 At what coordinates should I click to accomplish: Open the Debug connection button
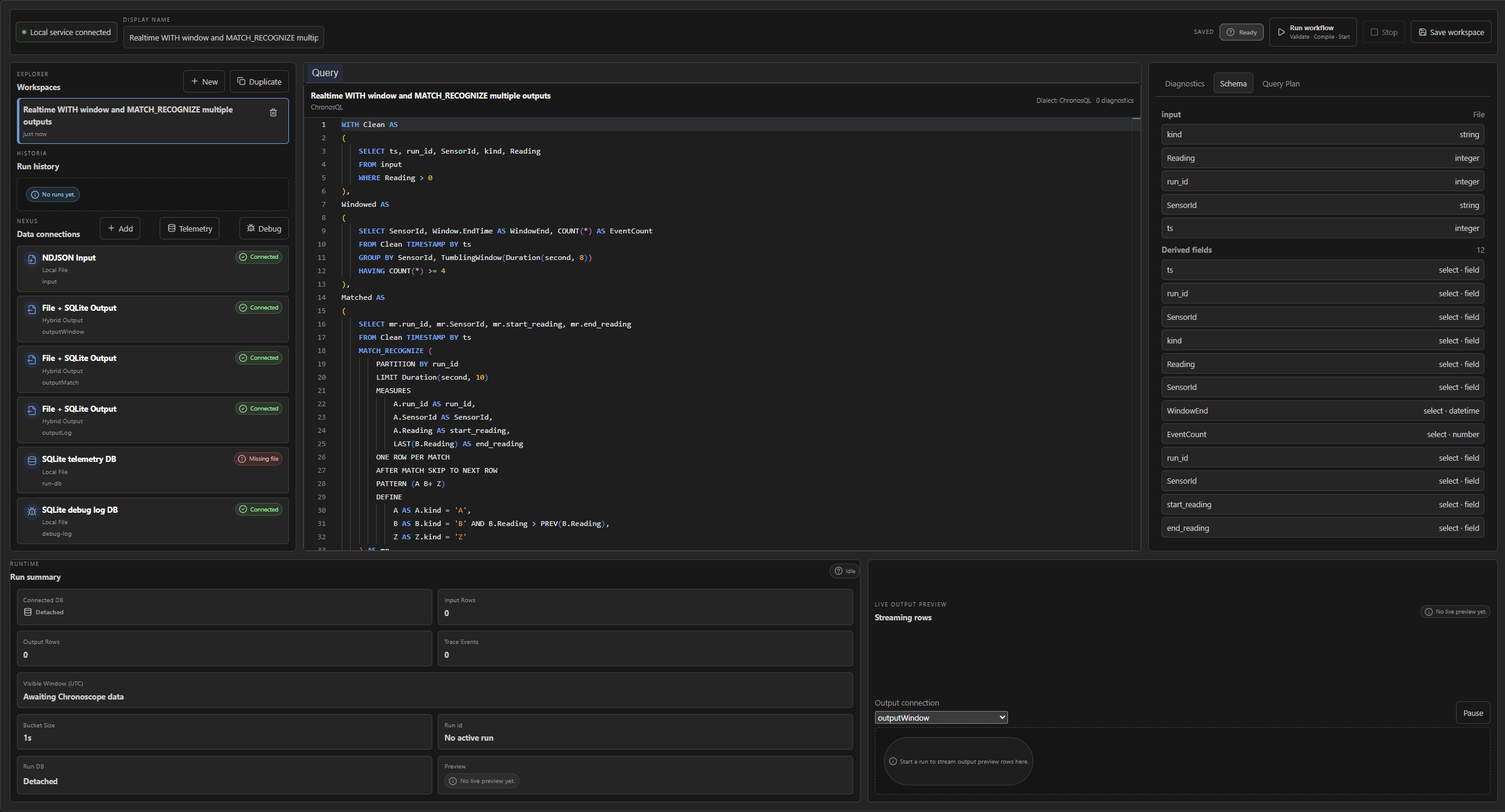264,229
